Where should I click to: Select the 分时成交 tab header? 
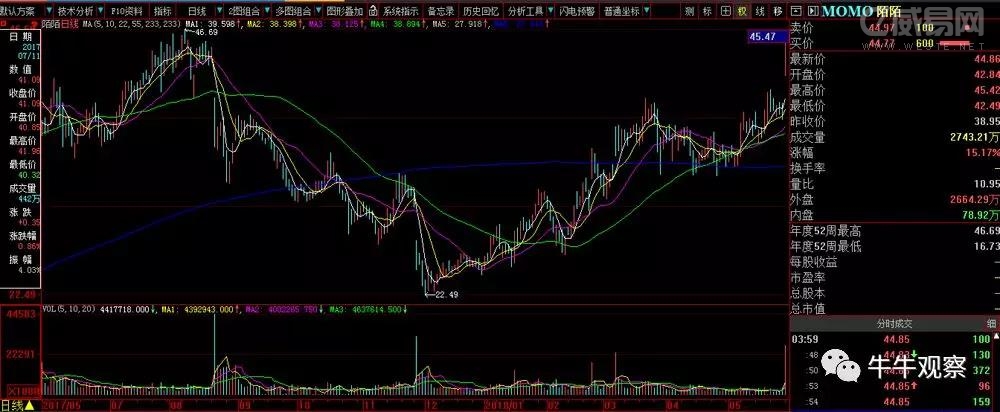point(893,324)
